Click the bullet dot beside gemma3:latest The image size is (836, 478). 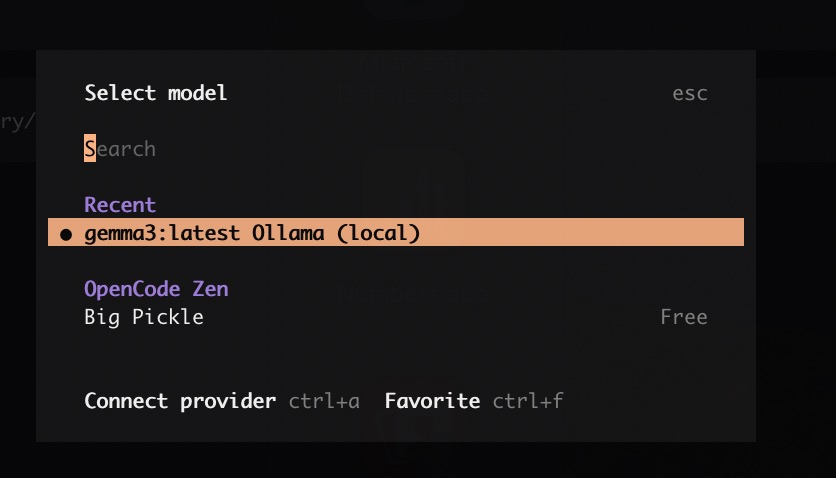(66, 234)
